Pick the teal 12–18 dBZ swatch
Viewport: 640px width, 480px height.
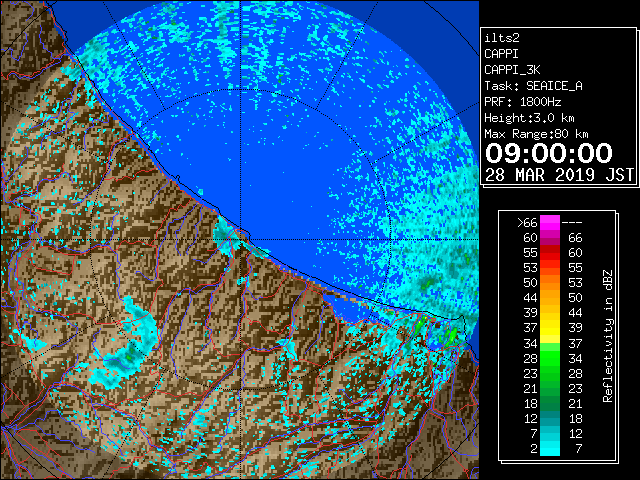click(550, 418)
